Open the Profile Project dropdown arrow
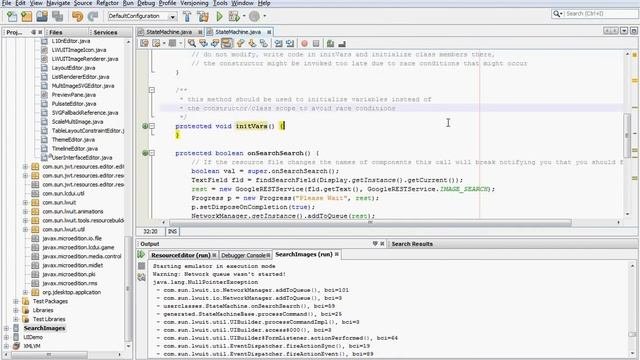The width and height of the screenshot is (640, 360). [264, 16]
